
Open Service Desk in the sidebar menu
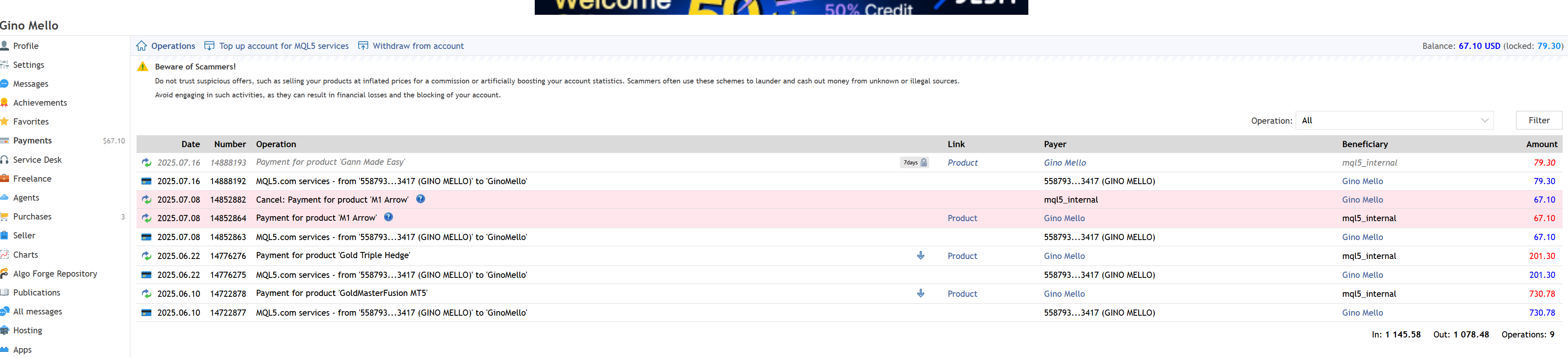(37, 159)
